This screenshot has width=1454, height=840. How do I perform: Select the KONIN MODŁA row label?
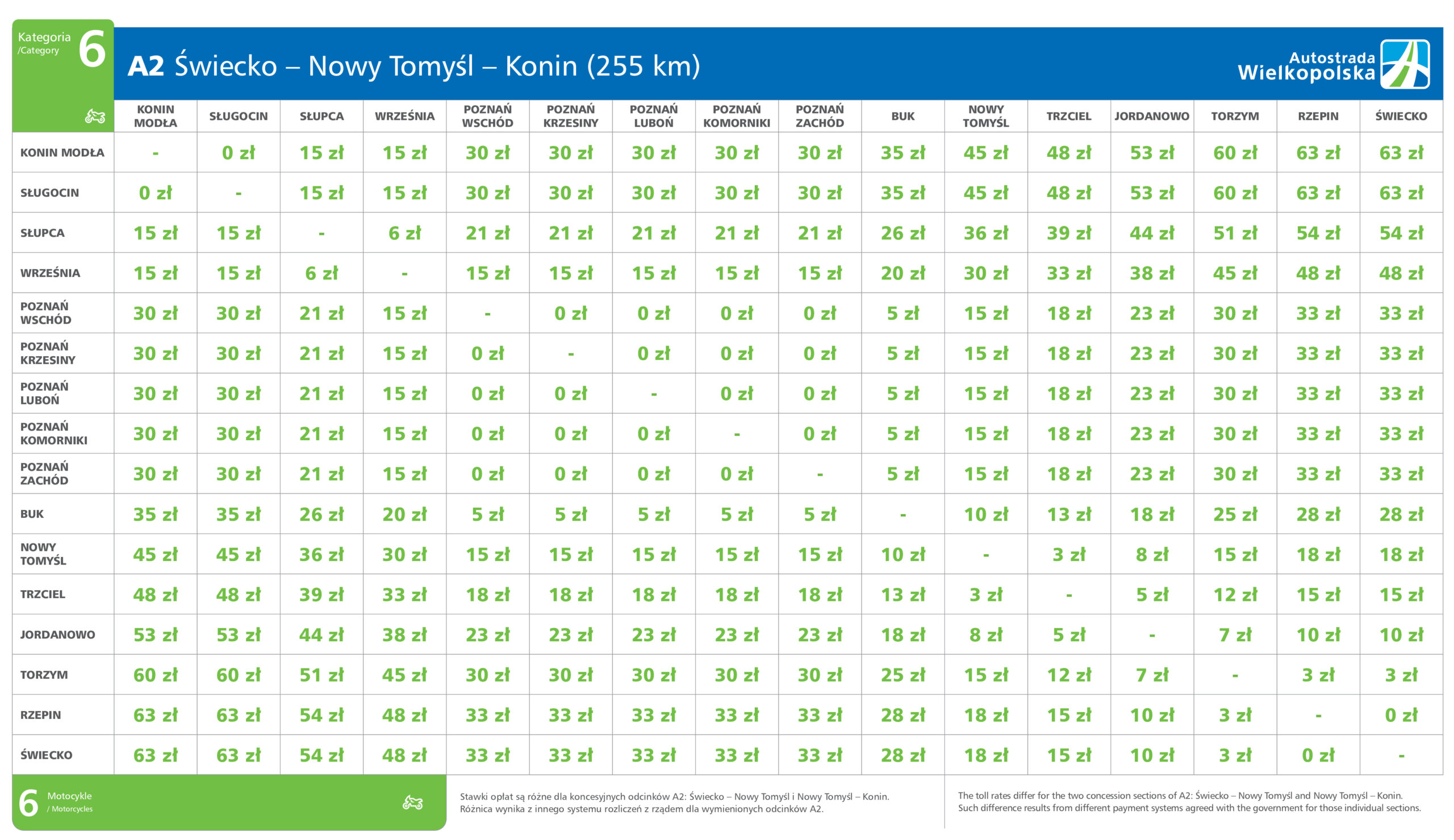click(x=63, y=152)
